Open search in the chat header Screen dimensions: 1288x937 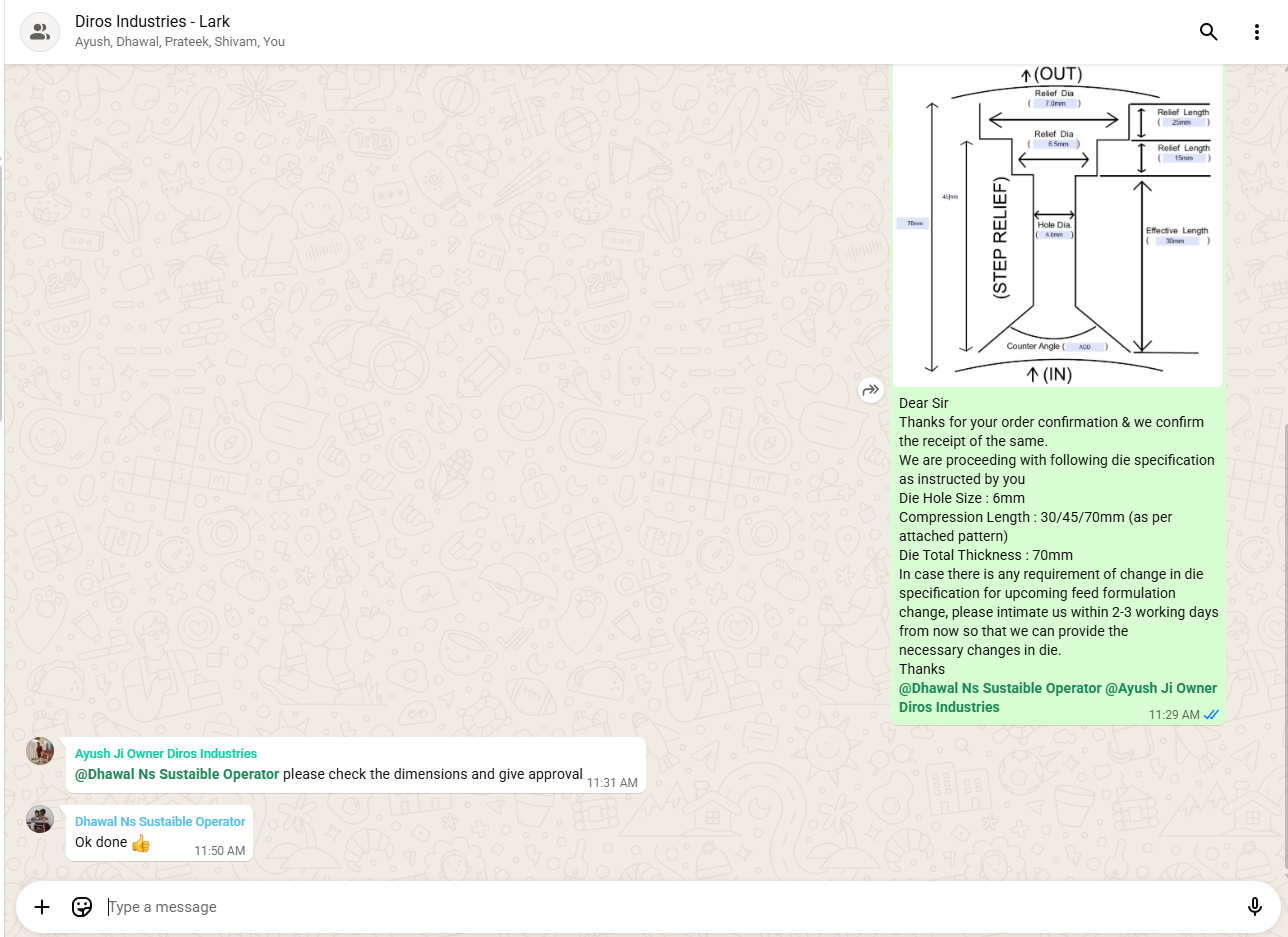pos(1208,32)
